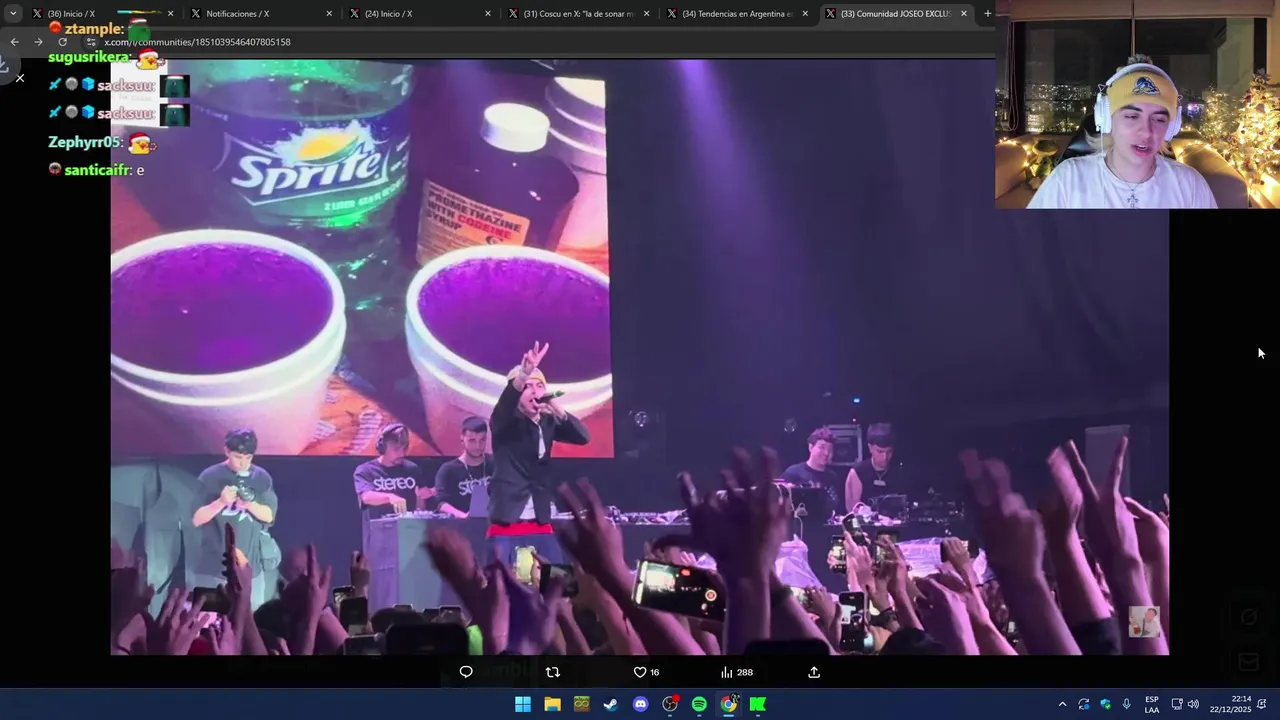1280x720 pixels.
Task: Open the tab search dropdown arrow
Action: 13,14
